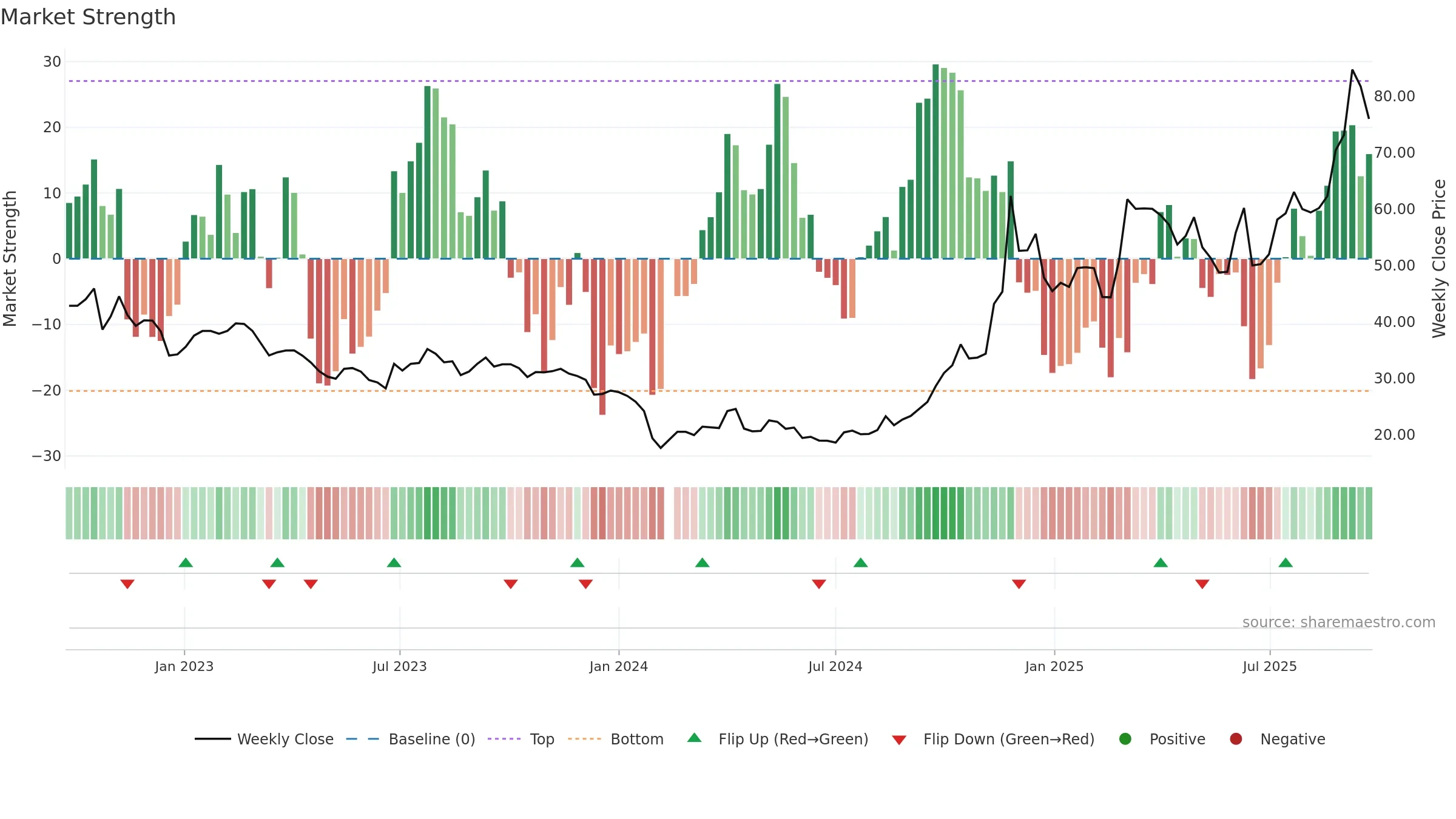Click the vertical Market Strength y-axis title
1456x819 pixels.
point(10,258)
